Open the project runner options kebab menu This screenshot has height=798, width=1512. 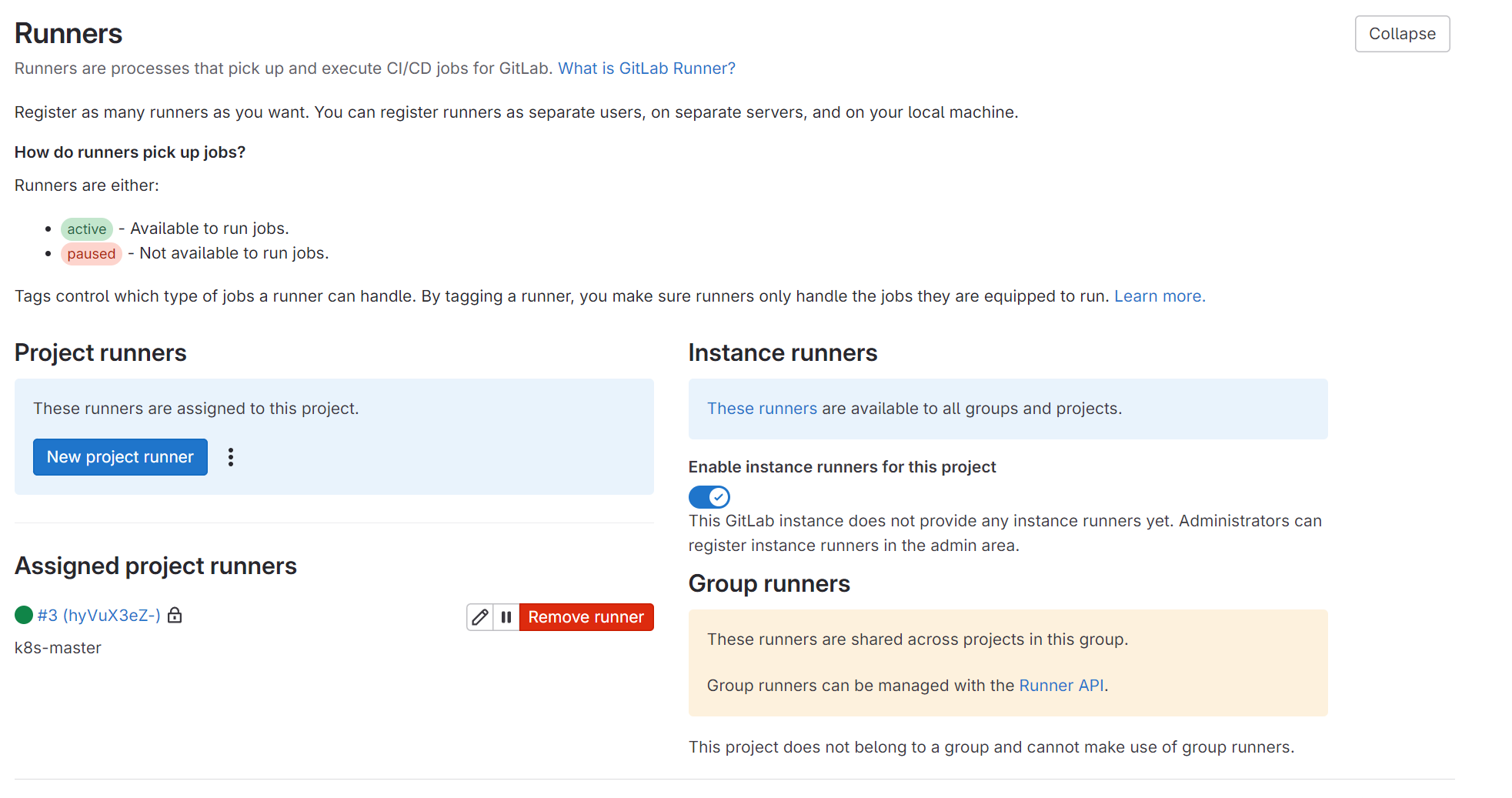coord(230,457)
